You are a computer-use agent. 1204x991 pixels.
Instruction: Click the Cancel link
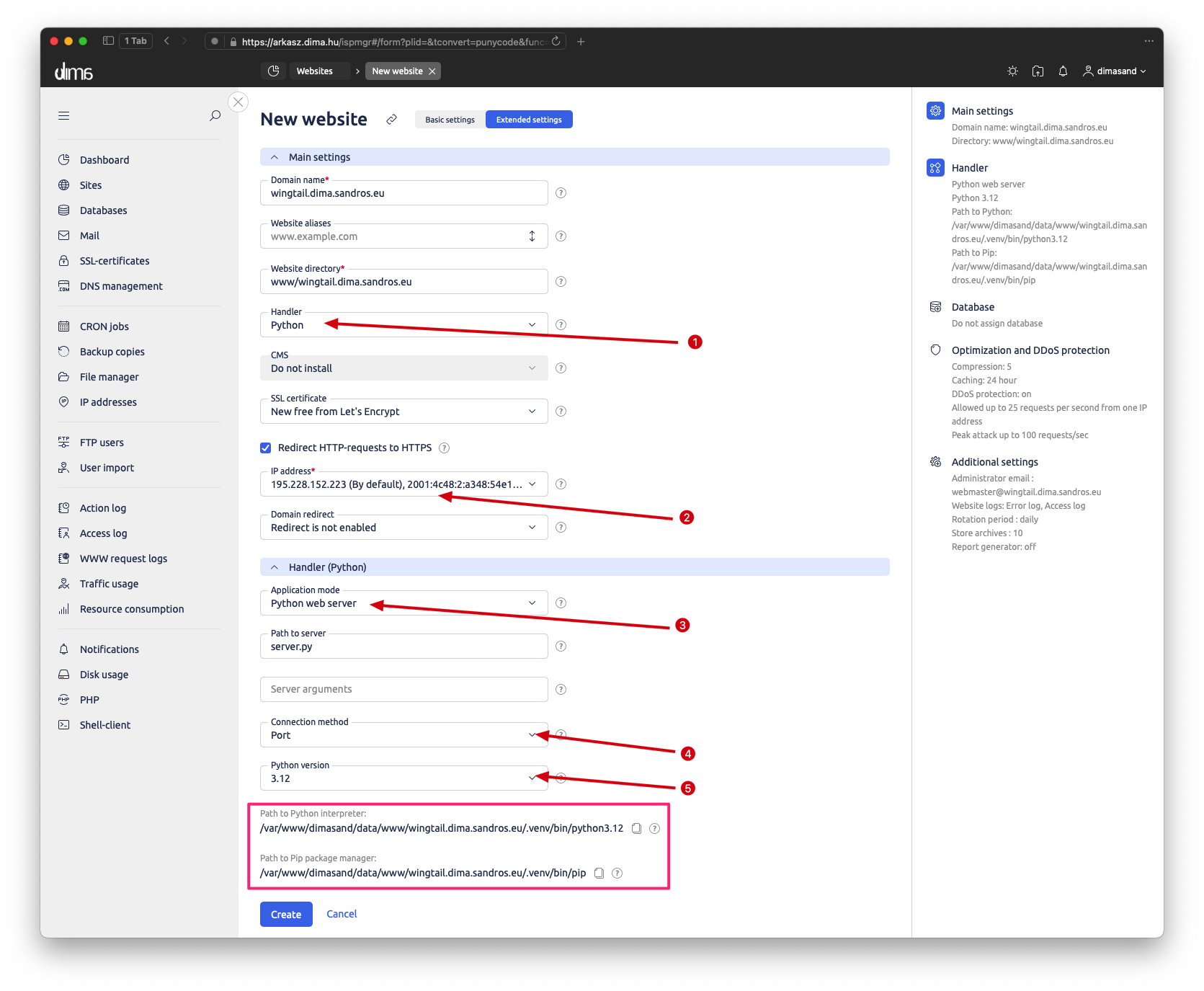[342, 914]
